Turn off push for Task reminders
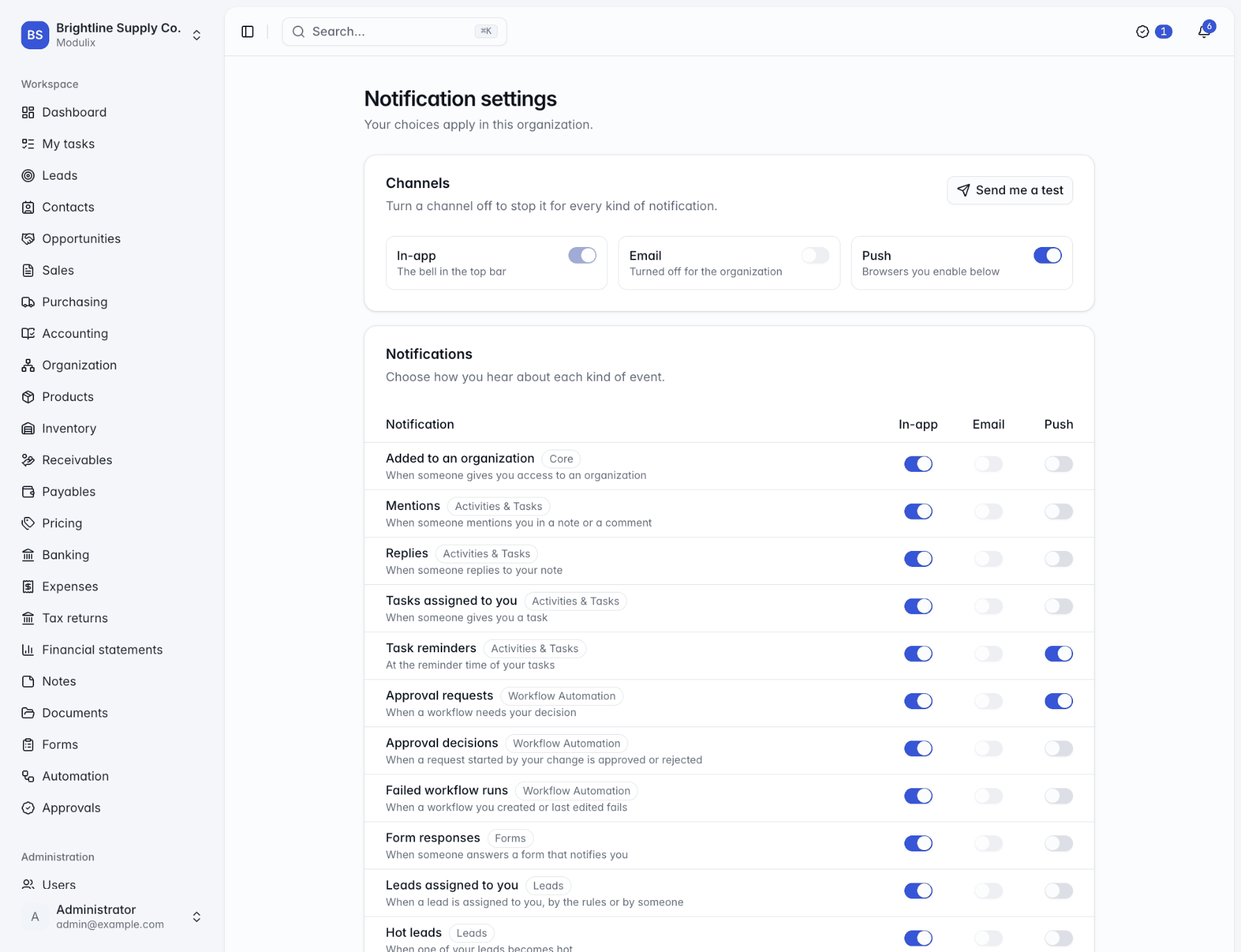 pos(1058,654)
